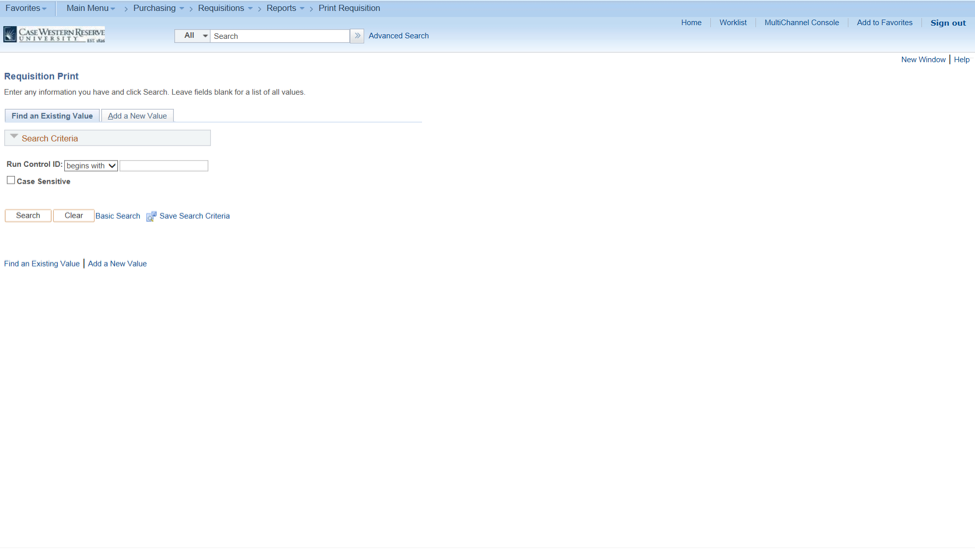Select the Find an Existing Value tab
The height and width of the screenshot is (549, 975).
52,116
